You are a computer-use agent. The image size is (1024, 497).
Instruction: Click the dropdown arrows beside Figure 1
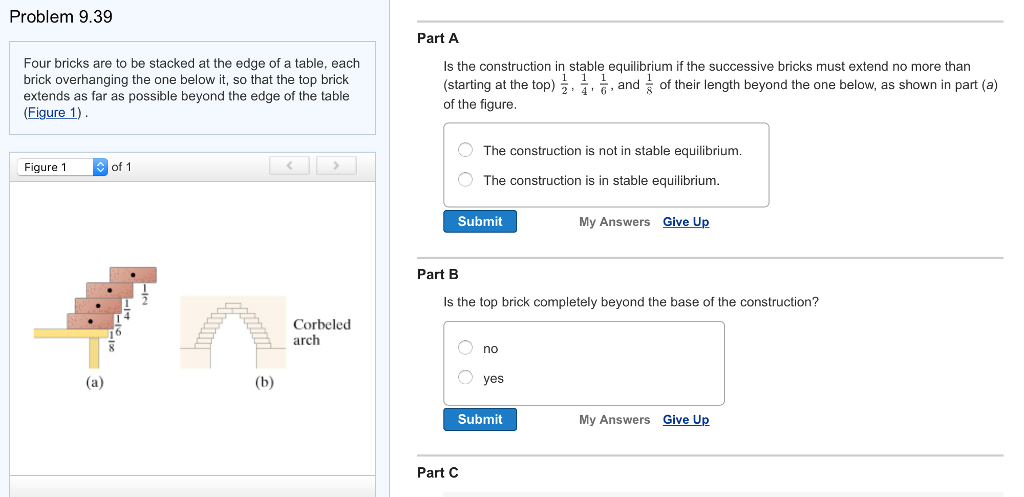100,167
